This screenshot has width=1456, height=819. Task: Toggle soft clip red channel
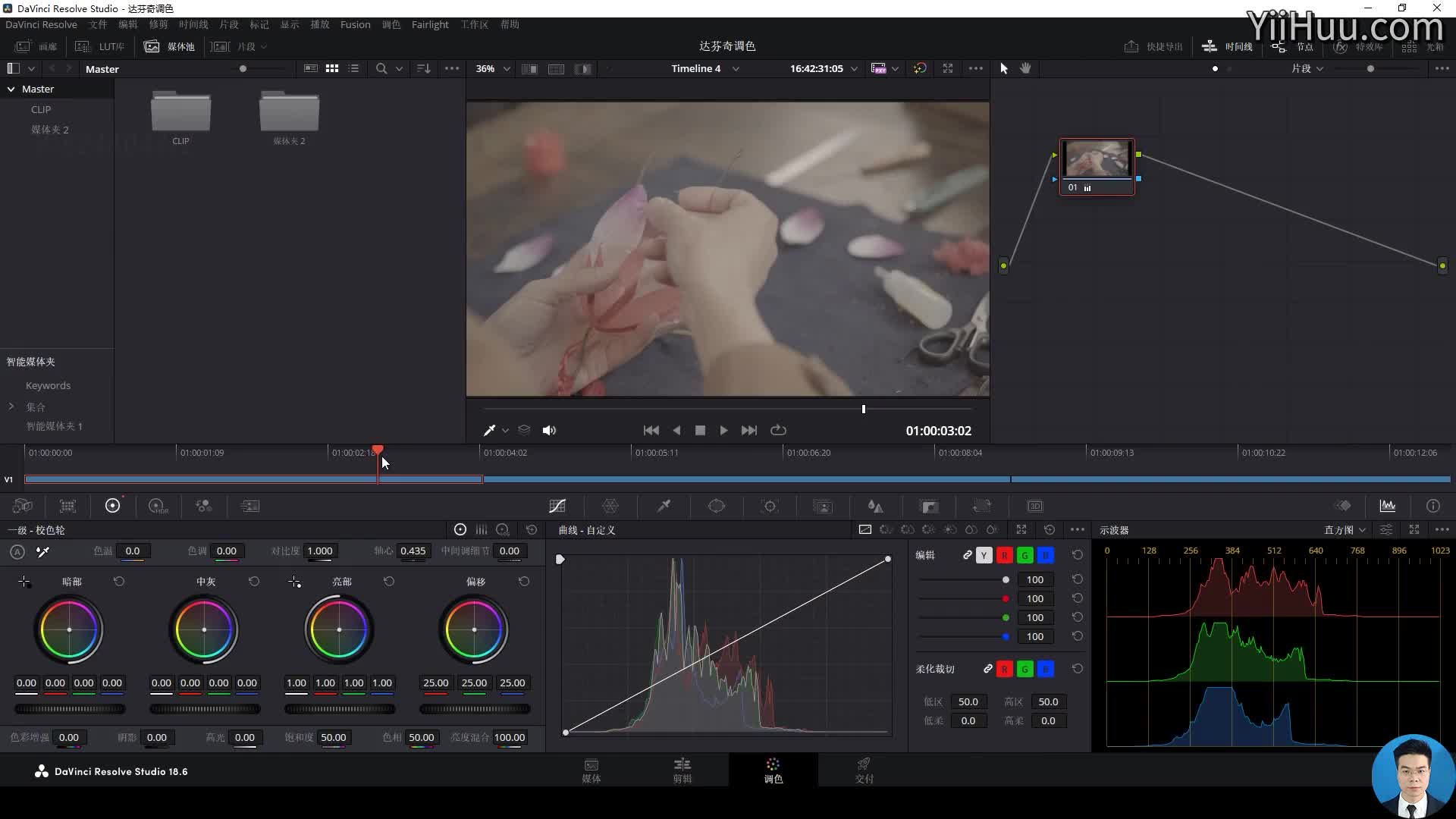(x=1004, y=669)
